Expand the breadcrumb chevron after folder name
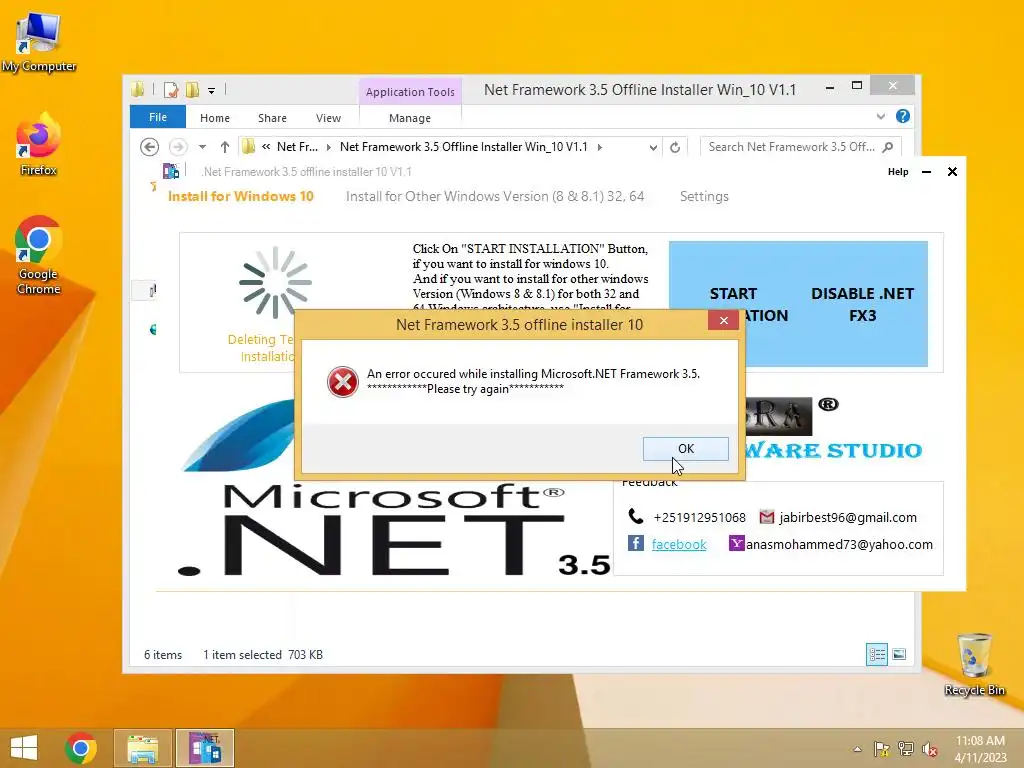 pyautogui.click(x=600, y=147)
